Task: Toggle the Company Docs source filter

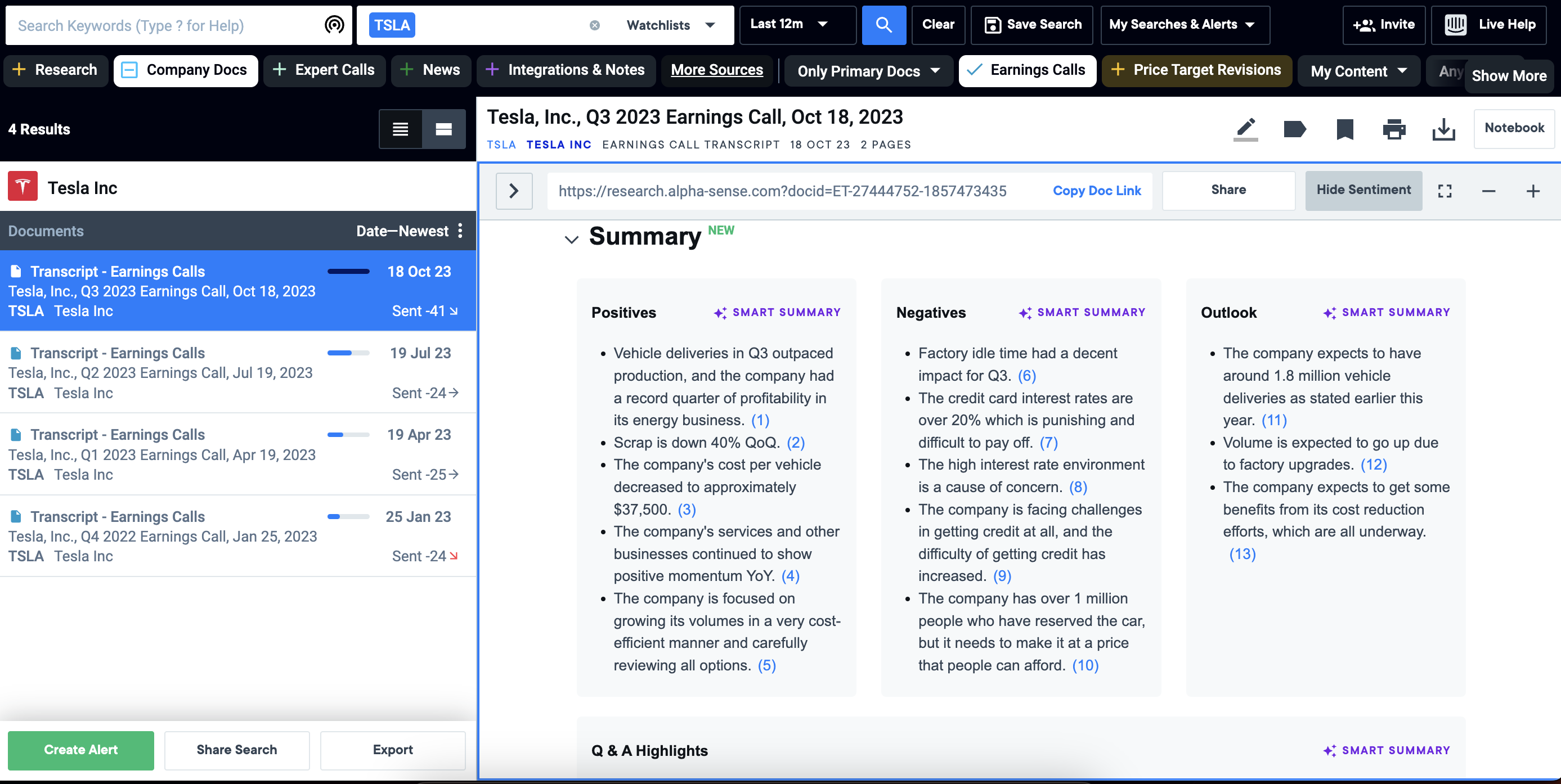Action: pos(186,70)
